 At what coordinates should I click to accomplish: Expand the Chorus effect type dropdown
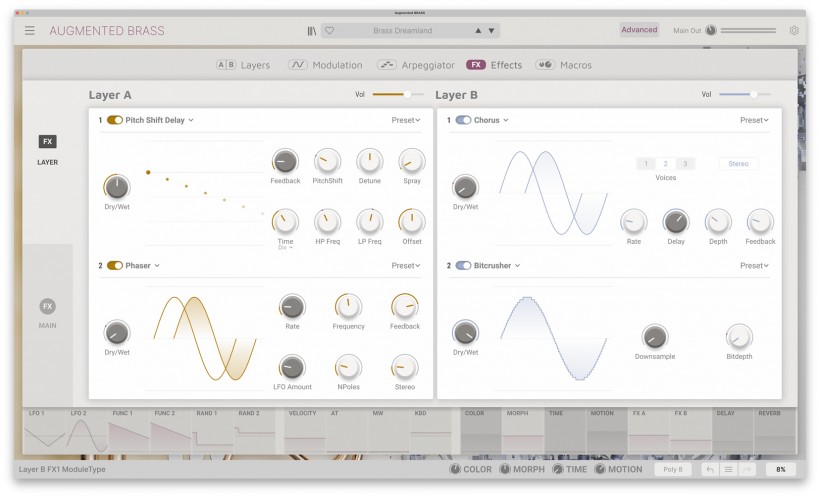coord(491,120)
